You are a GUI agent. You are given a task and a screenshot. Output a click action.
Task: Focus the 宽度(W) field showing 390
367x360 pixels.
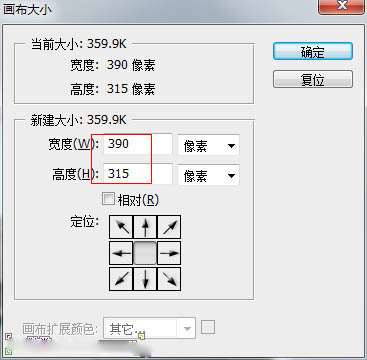pos(138,144)
